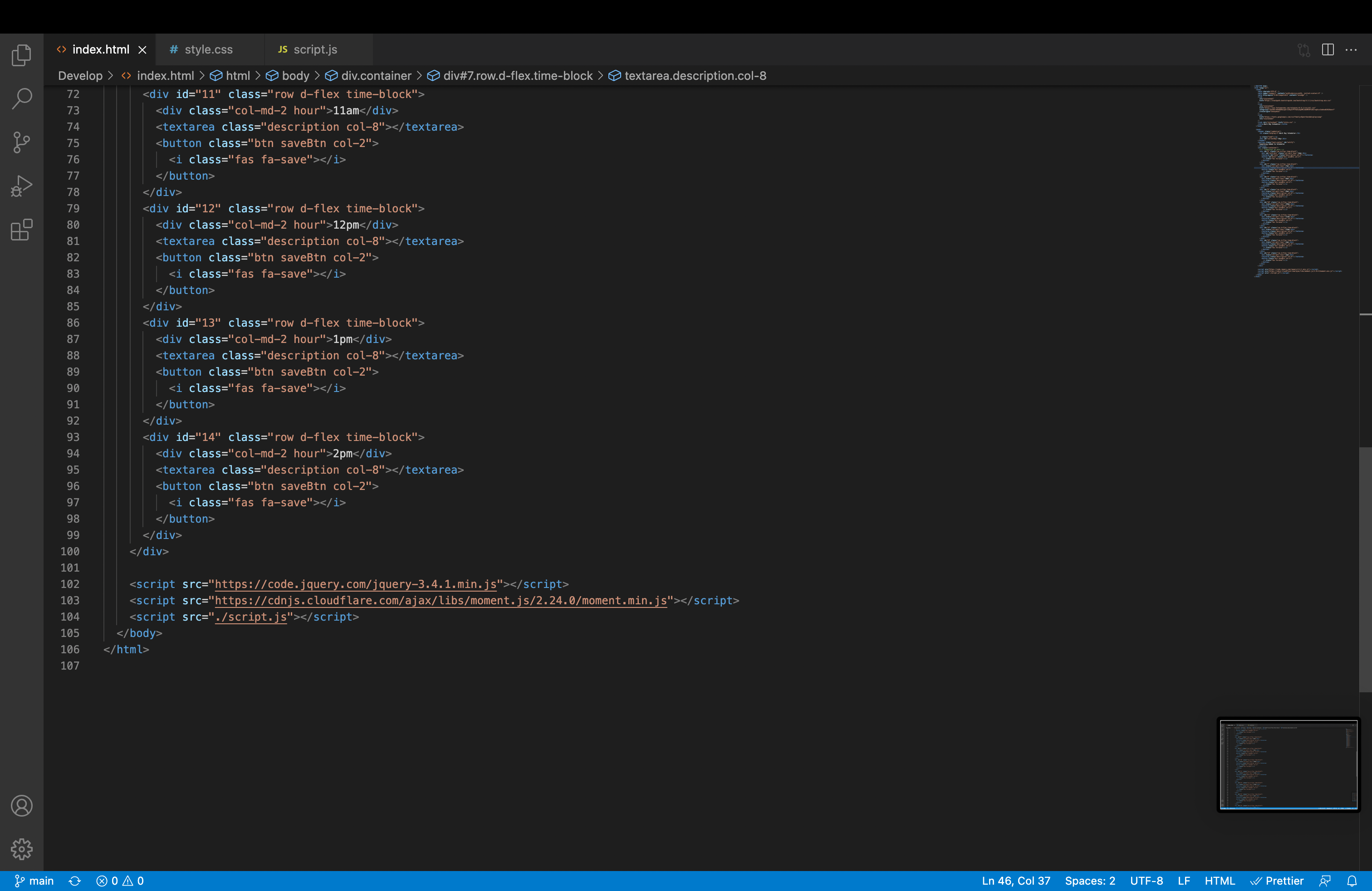Click the main branch indicator

point(34,881)
